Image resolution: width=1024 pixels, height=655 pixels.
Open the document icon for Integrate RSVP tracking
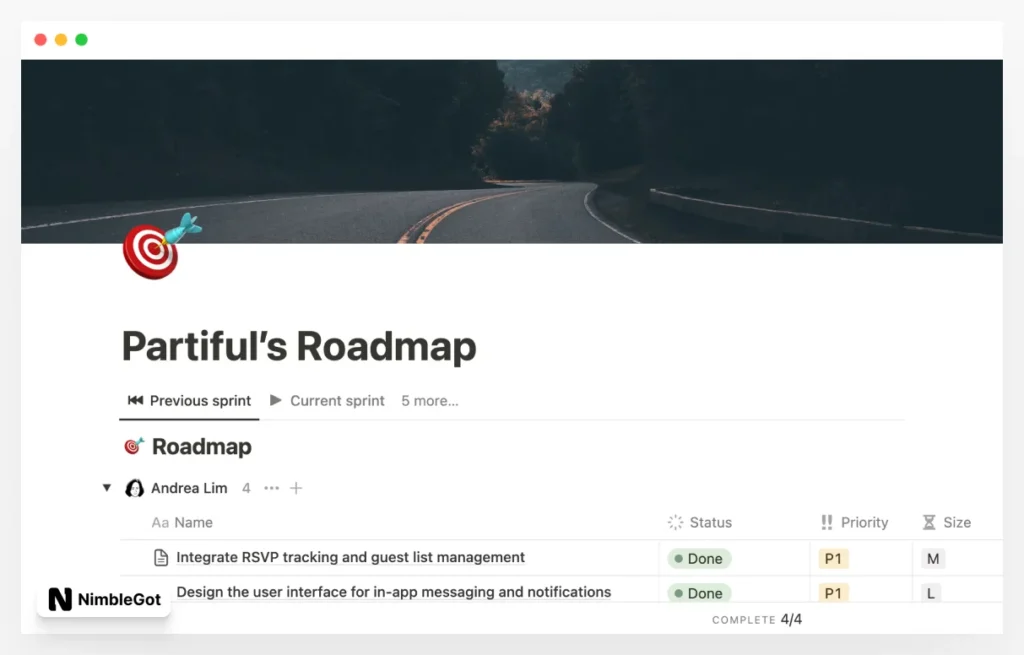160,557
